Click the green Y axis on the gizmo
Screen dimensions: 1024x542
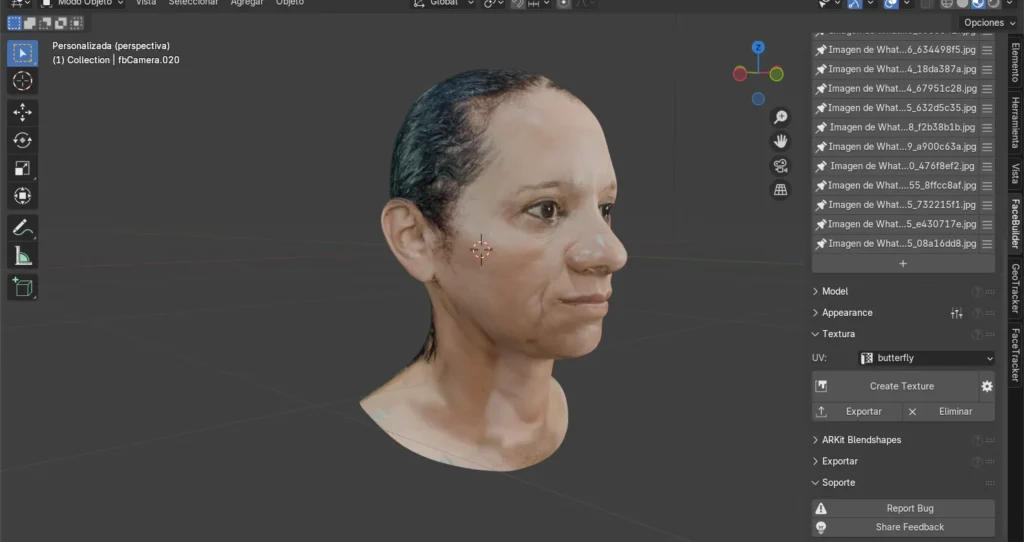point(776,74)
